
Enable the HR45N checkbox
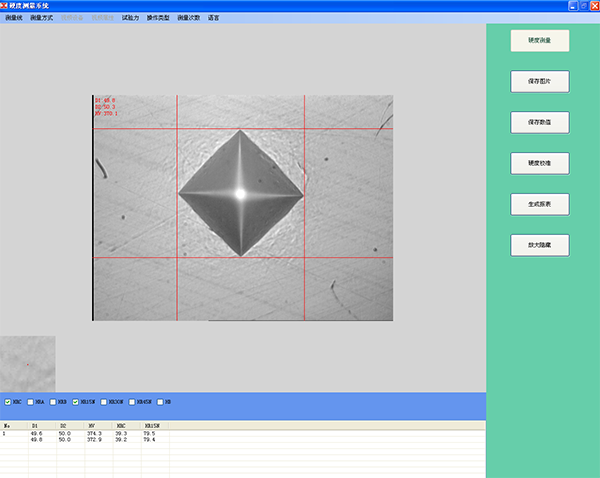pyautogui.click(x=132, y=402)
